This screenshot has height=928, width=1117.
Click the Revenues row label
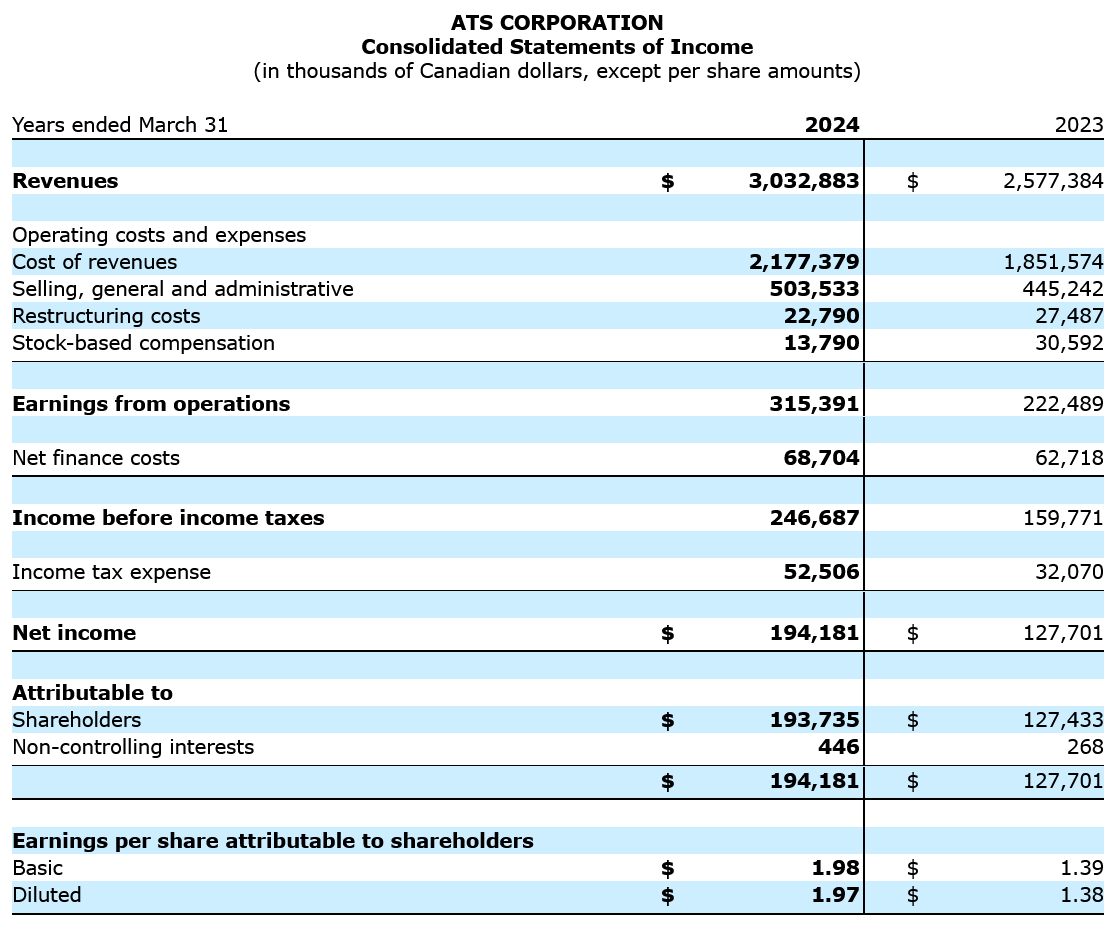[x=65, y=181]
